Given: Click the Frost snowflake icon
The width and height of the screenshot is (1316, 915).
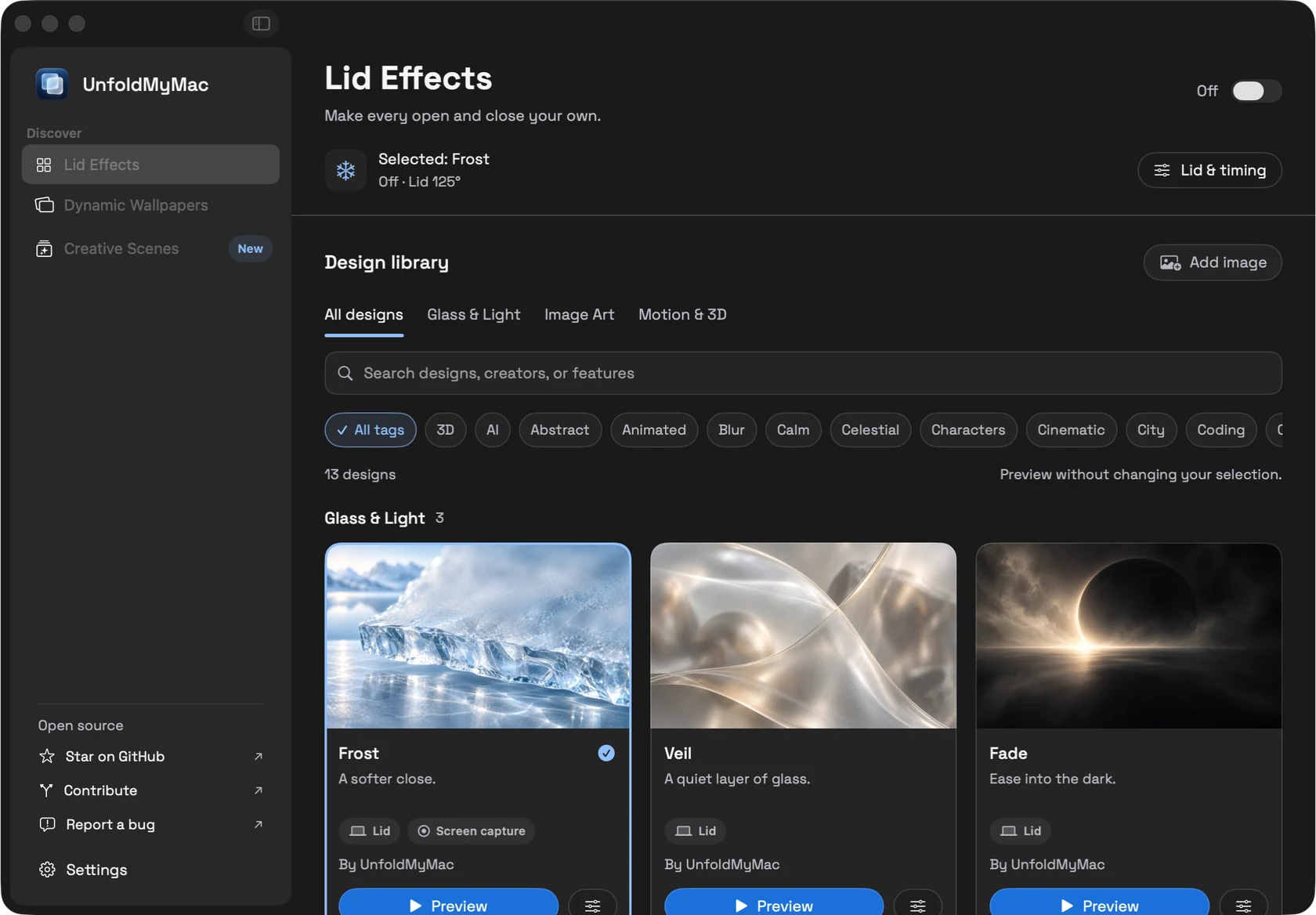Looking at the screenshot, I should (345, 170).
